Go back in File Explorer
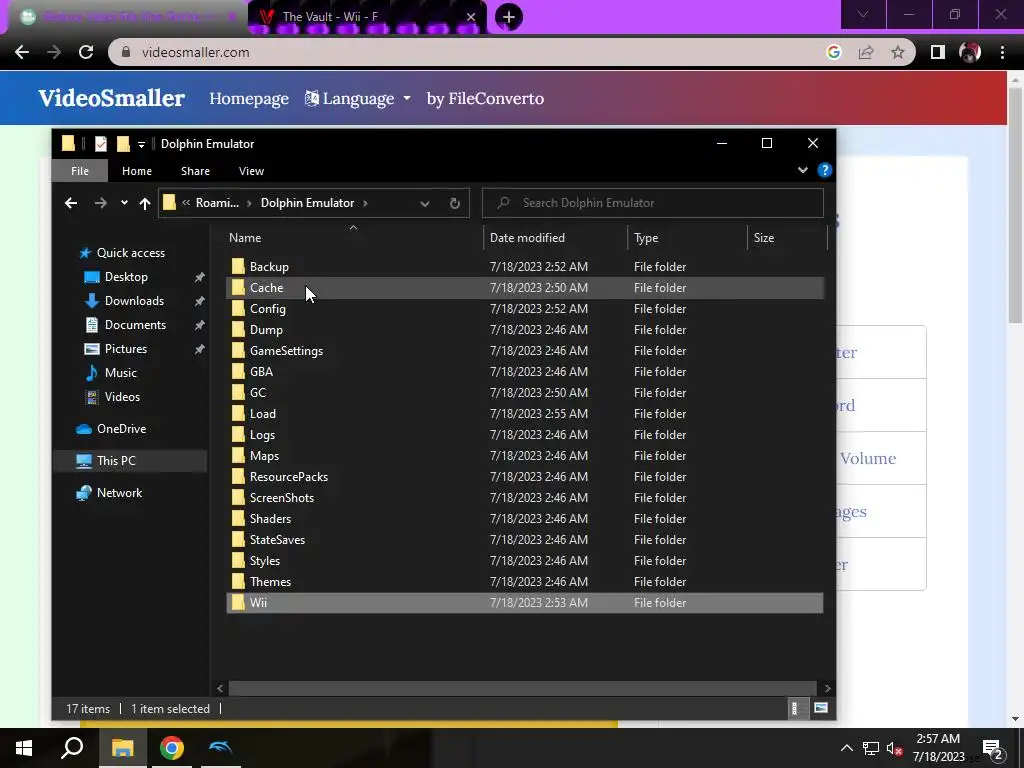The height and width of the screenshot is (768, 1024). [x=71, y=203]
